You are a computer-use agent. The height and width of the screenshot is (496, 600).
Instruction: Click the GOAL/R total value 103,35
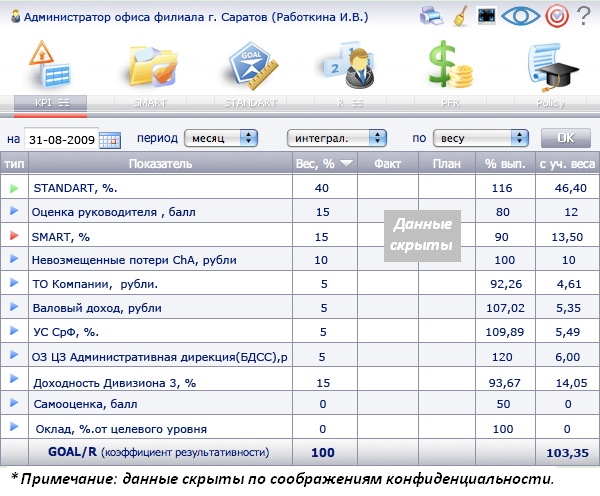coord(567,453)
